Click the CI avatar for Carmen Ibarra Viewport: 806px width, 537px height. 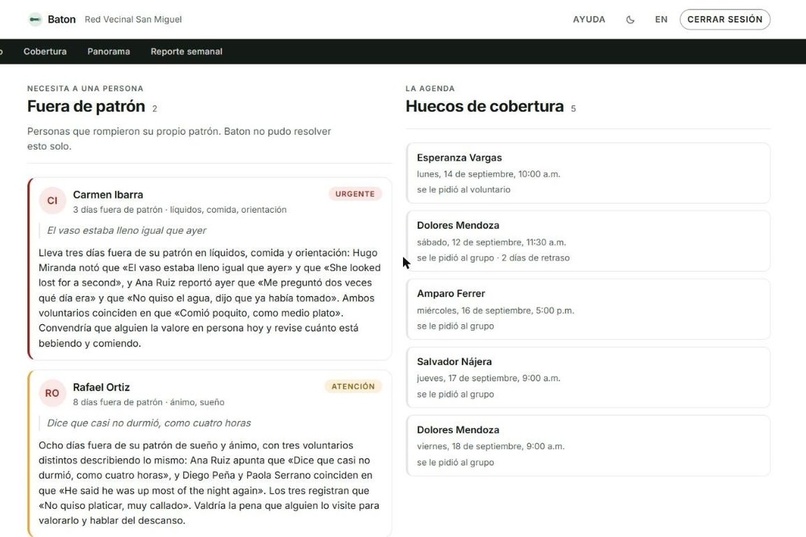[x=52, y=200]
